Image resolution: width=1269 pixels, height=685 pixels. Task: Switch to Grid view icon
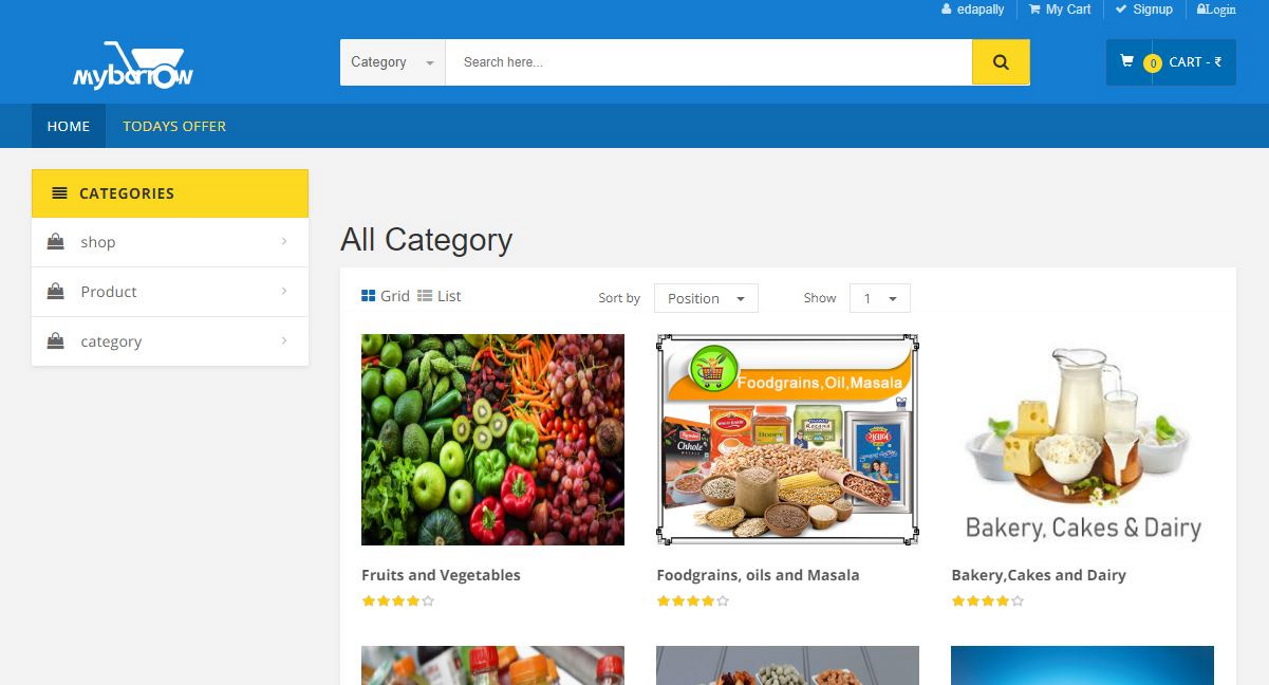(x=368, y=296)
